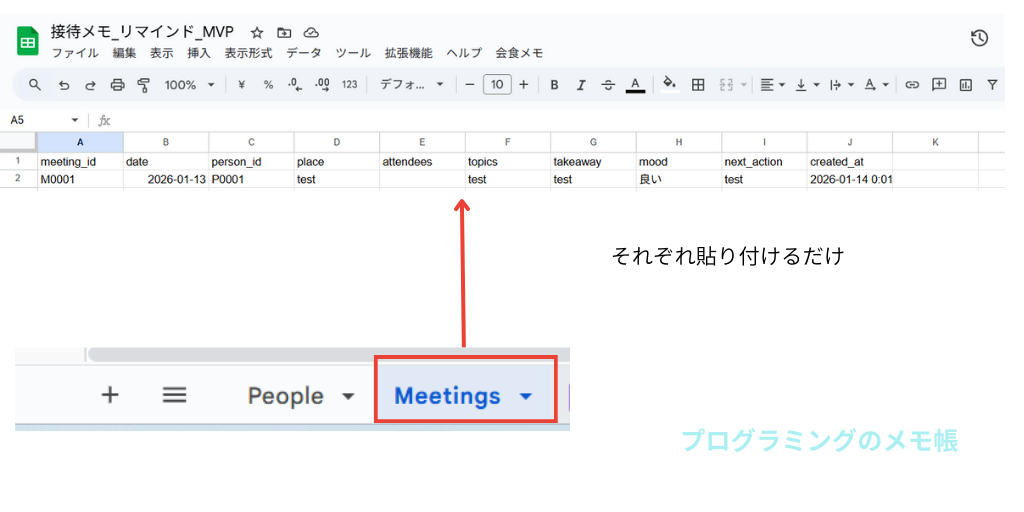Open the Meetings sheet tab arrow menu

526,396
